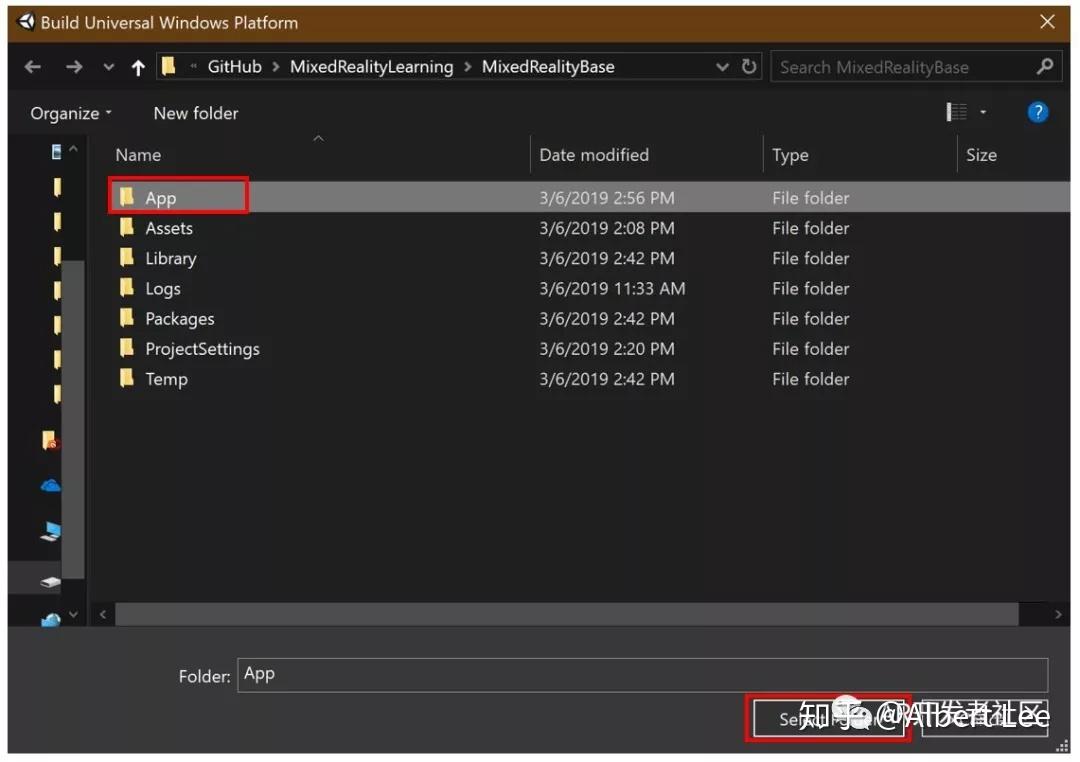Open the OneDrive cloud in navigation pane
Screen dimensions: 1080x762
click(50, 486)
